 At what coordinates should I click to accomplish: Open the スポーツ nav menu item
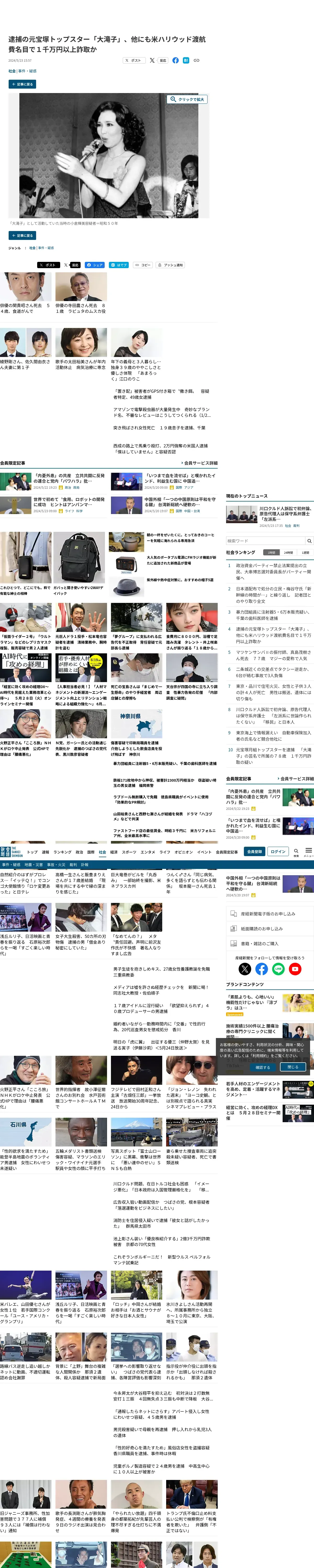pos(129,852)
